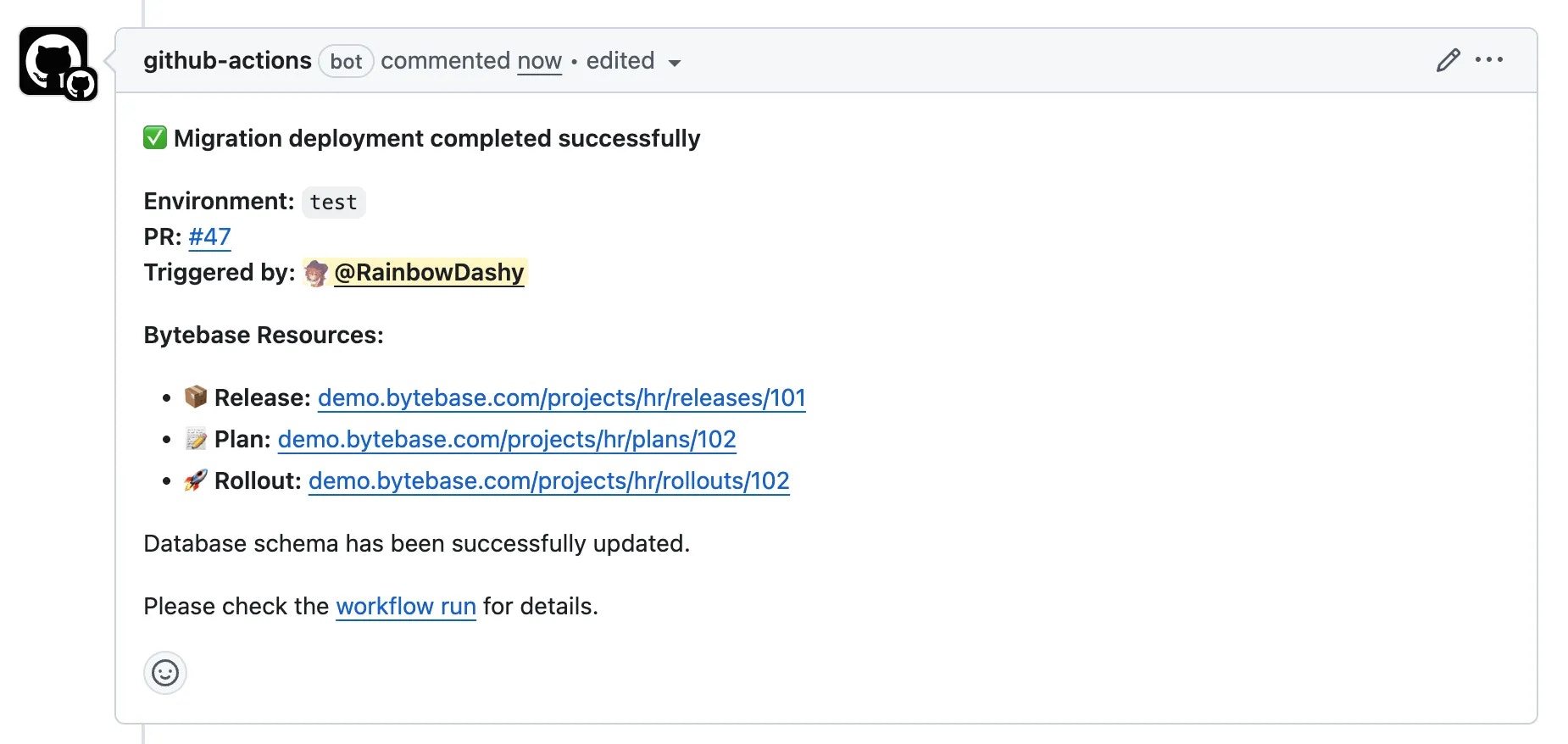Click the rocket emoji beside Rollout

pos(196,480)
